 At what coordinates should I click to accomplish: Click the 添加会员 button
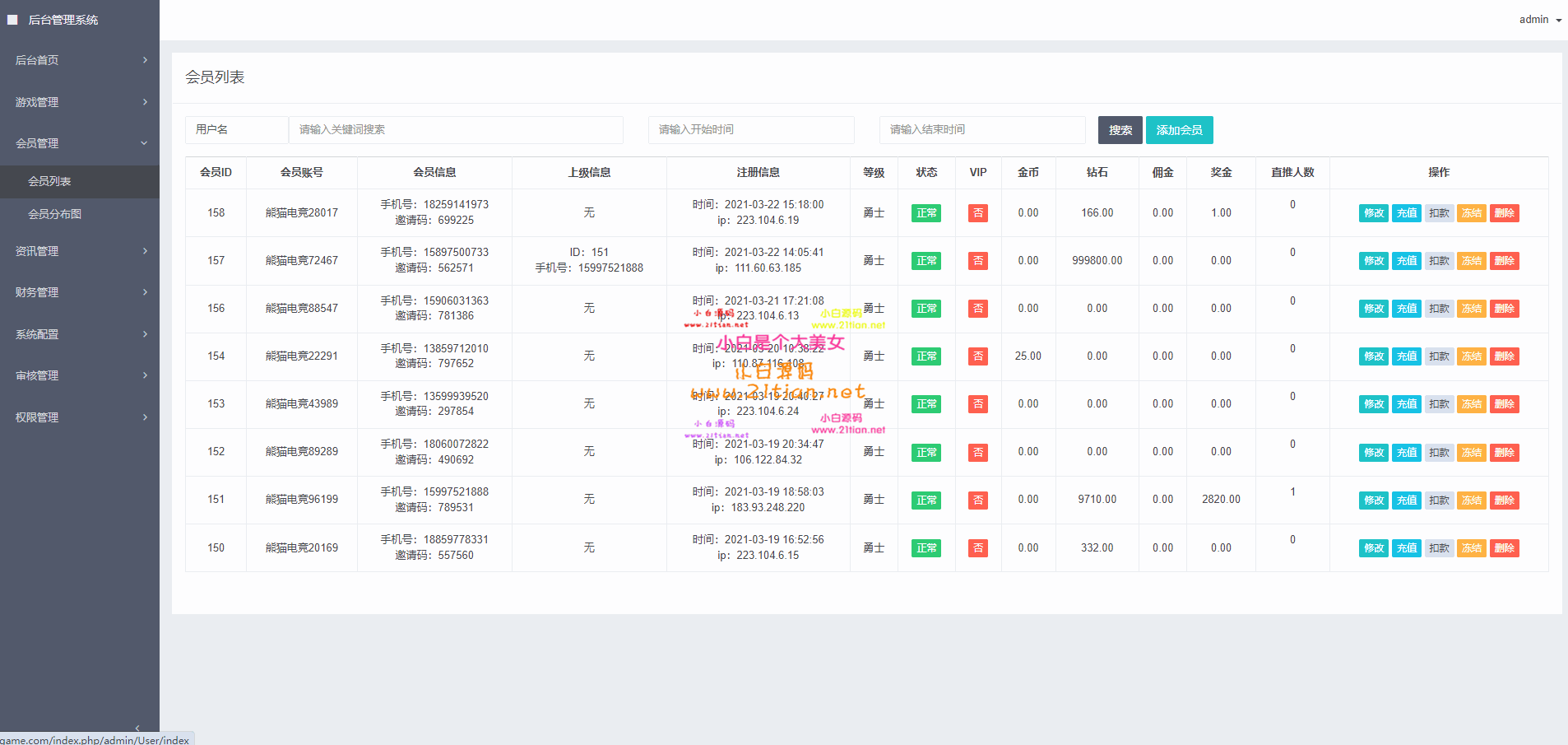pyautogui.click(x=1179, y=130)
